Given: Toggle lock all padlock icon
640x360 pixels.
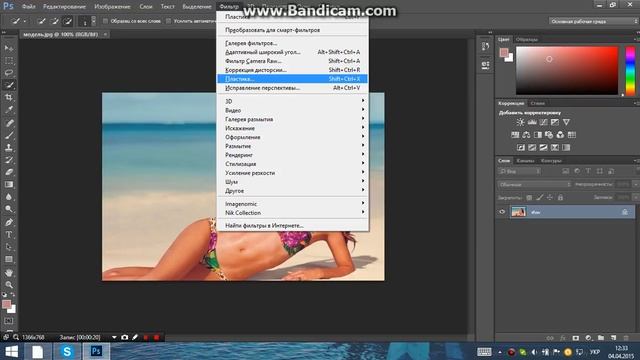Looking at the screenshot, I should (x=560, y=198).
